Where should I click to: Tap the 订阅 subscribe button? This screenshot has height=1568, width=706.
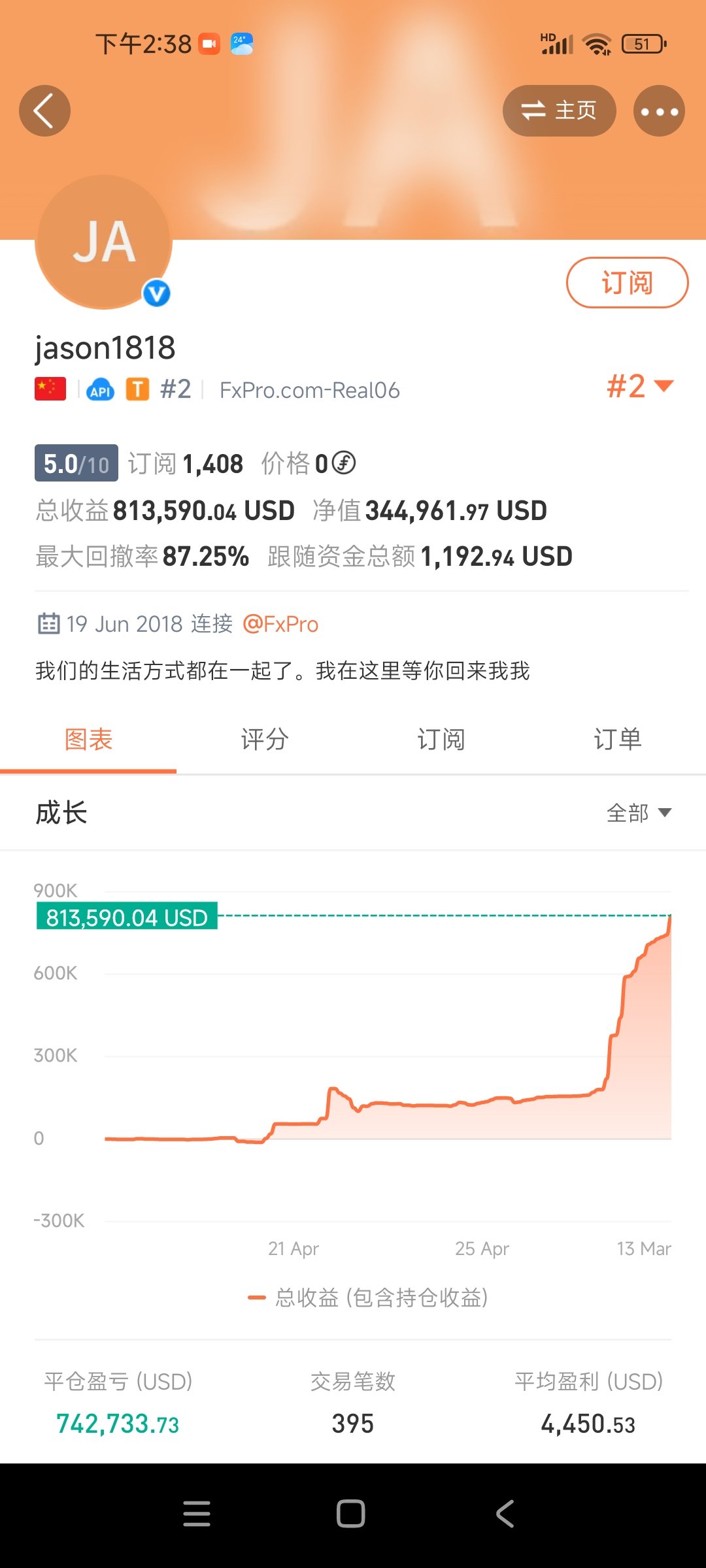[x=627, y=283]
